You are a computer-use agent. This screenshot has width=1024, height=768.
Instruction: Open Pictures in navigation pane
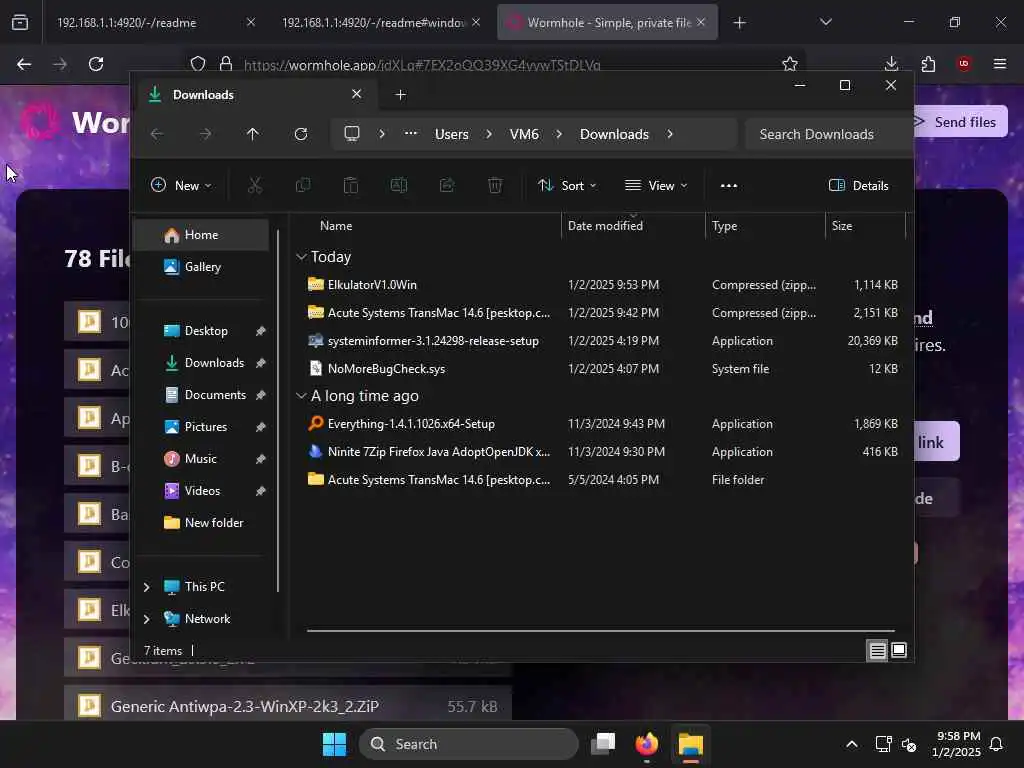coord(206,427)
